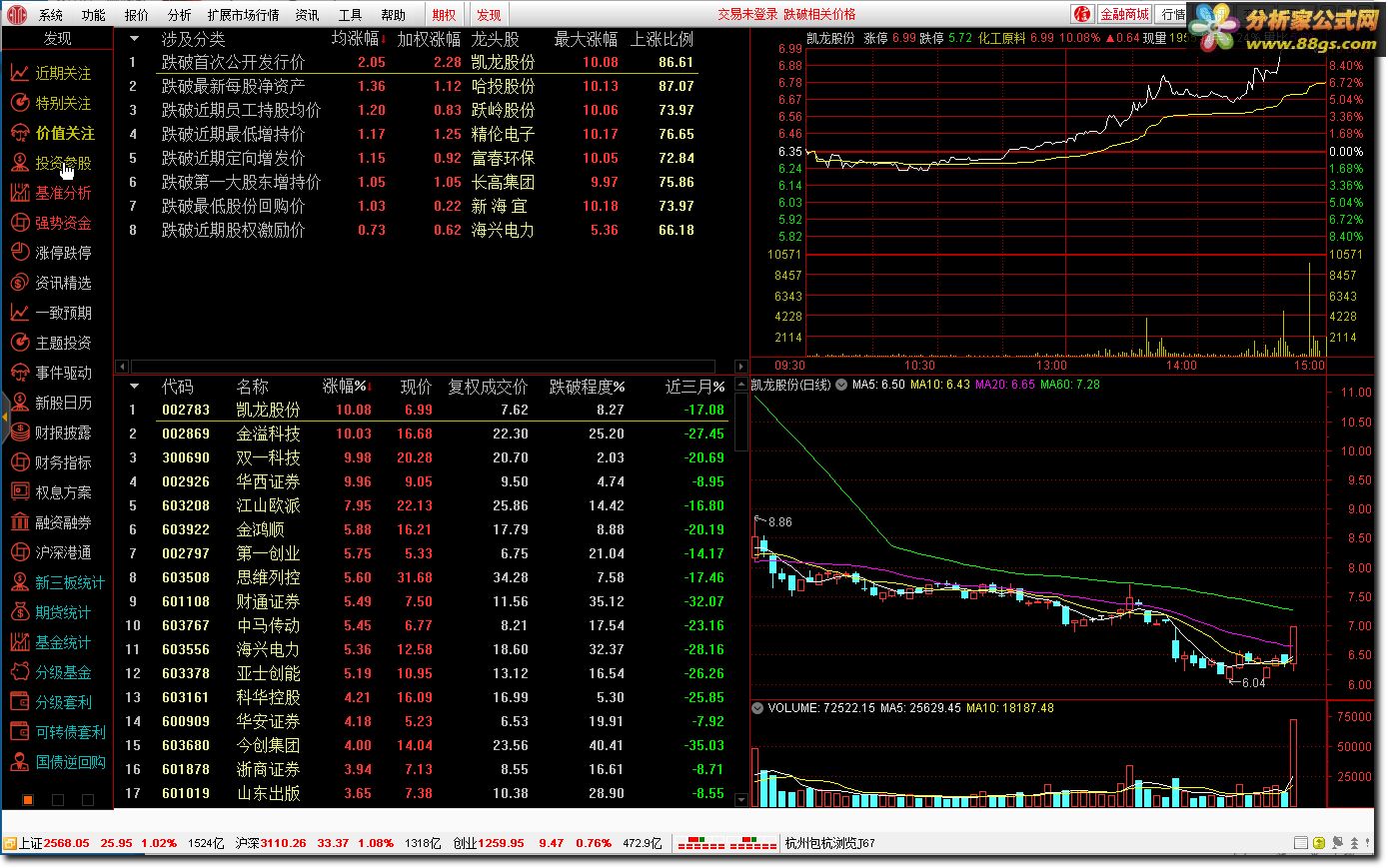
Task: Open 期货统计 sidebar item
Action: pos(50,612)
